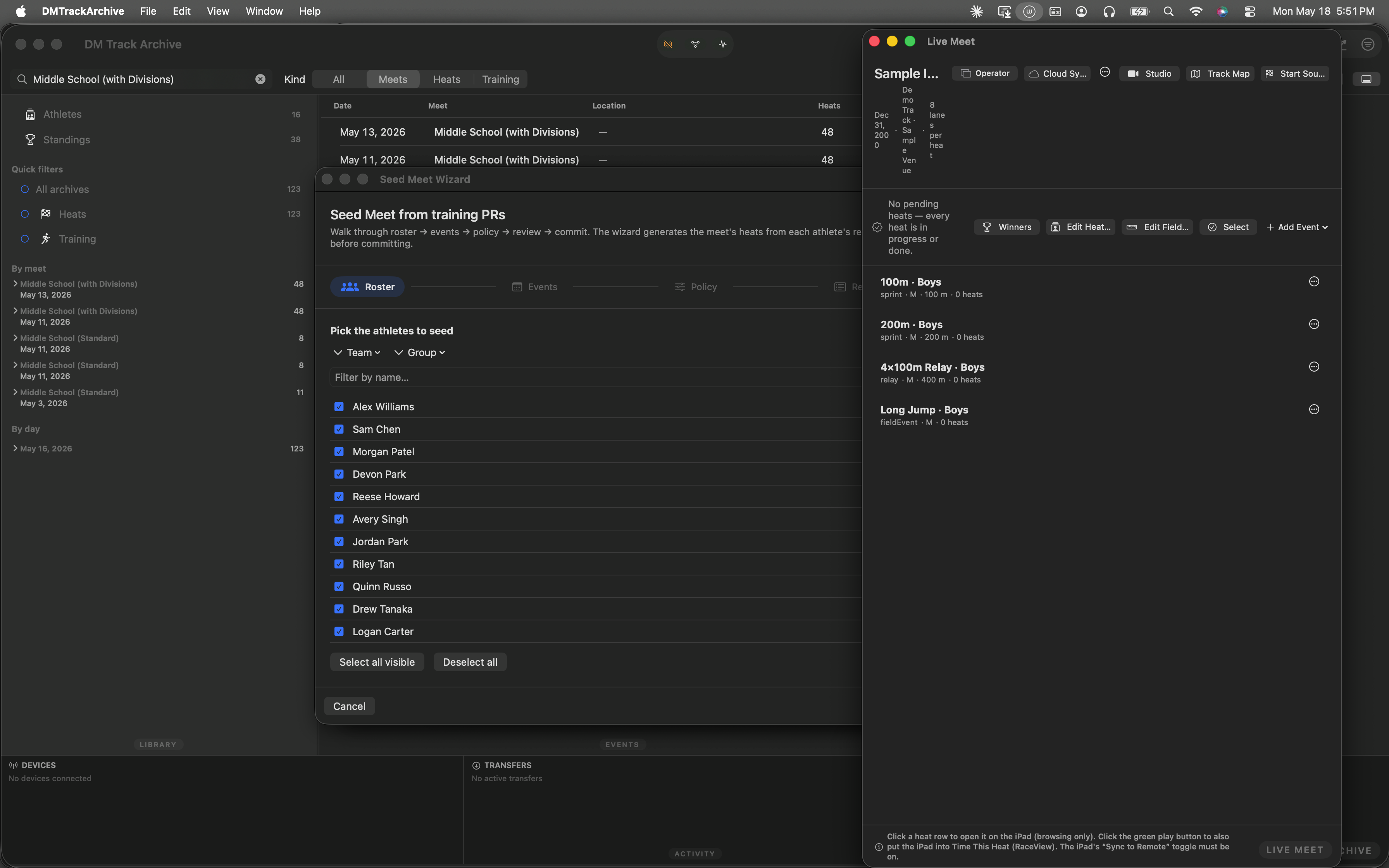Click the Wi-Fi status icon
The image size is (1389, 868).
point(1196,12)
